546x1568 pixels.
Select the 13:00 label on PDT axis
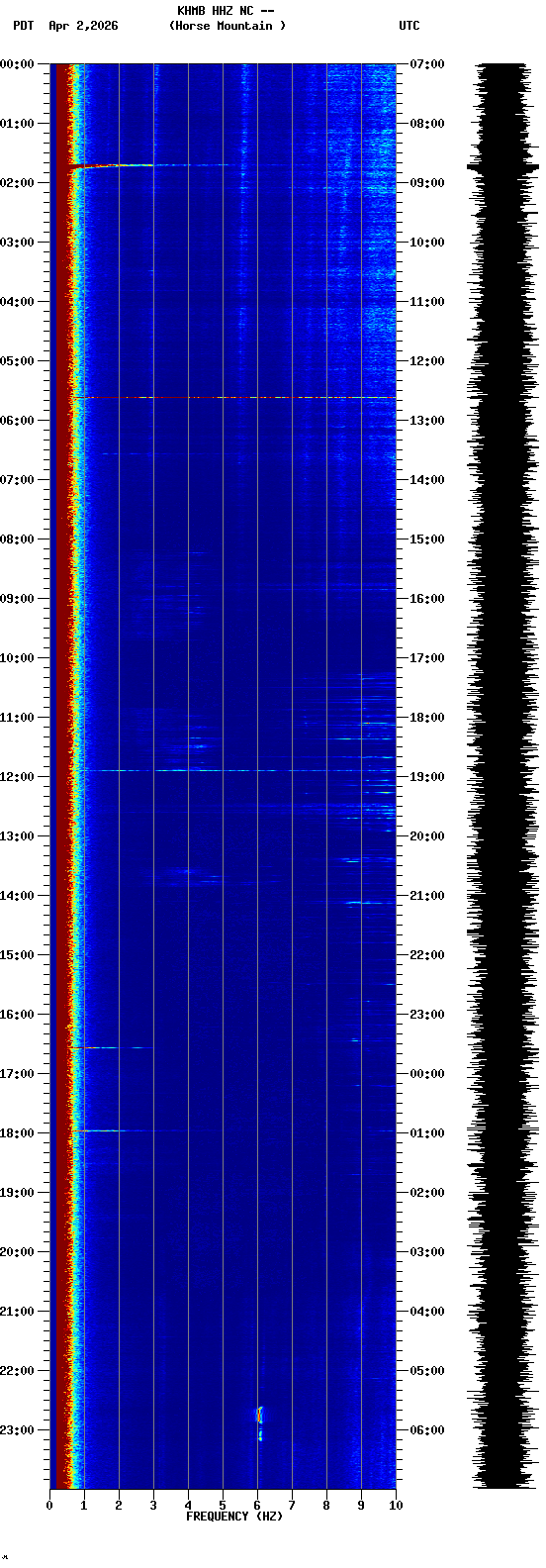pyautogui.click(x=17, y=836)
